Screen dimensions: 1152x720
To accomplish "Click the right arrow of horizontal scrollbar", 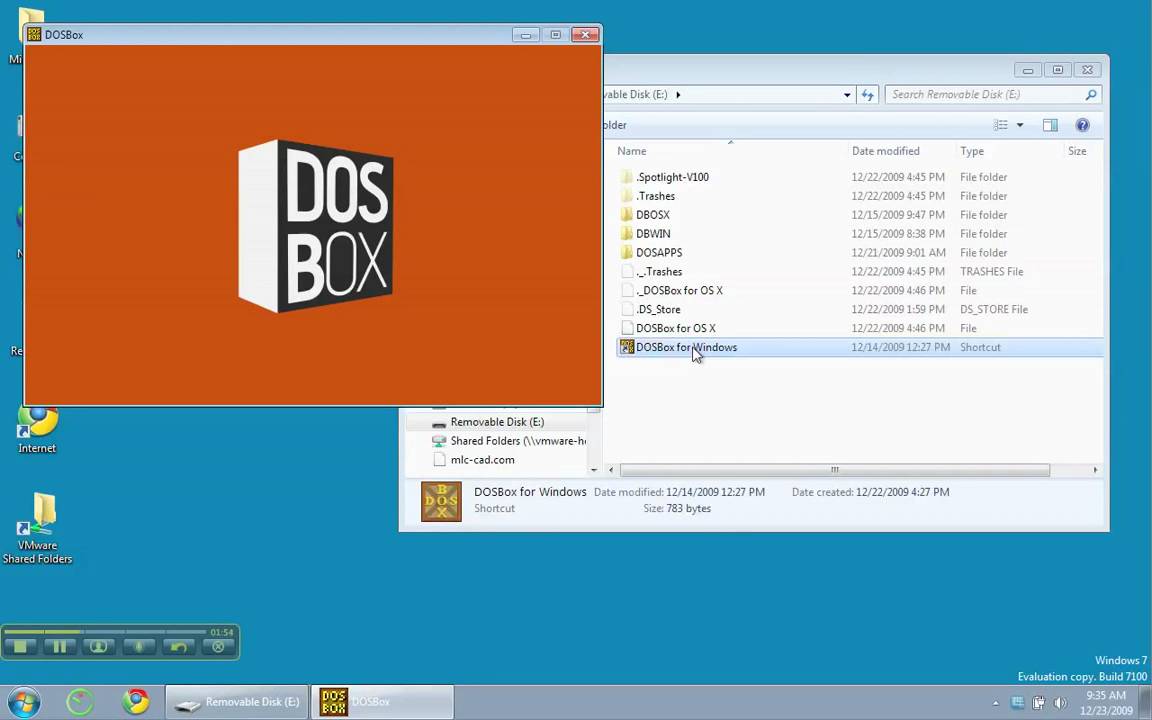I will pyautogui.click(x=1095, y=469).
